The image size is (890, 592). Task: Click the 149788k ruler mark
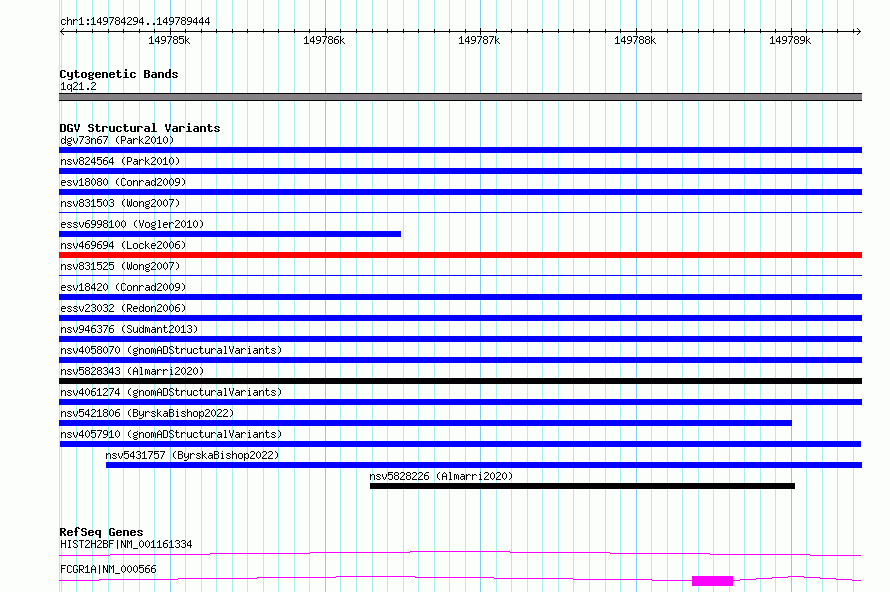click(635, 40)
